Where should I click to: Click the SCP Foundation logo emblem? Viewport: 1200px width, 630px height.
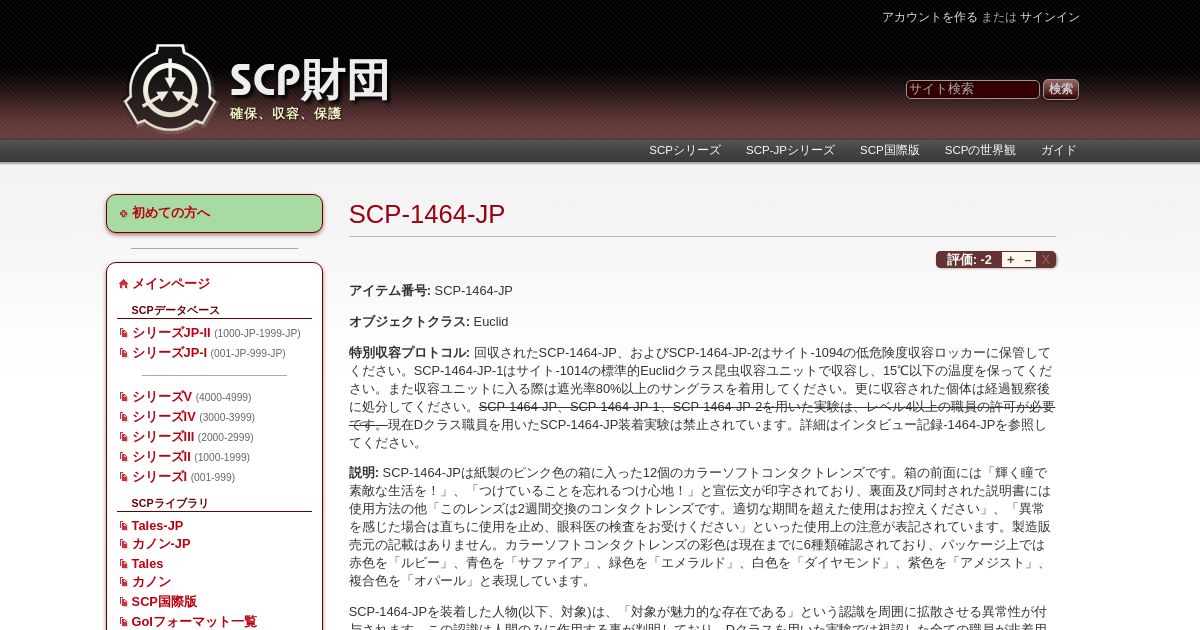coord(170,87)
